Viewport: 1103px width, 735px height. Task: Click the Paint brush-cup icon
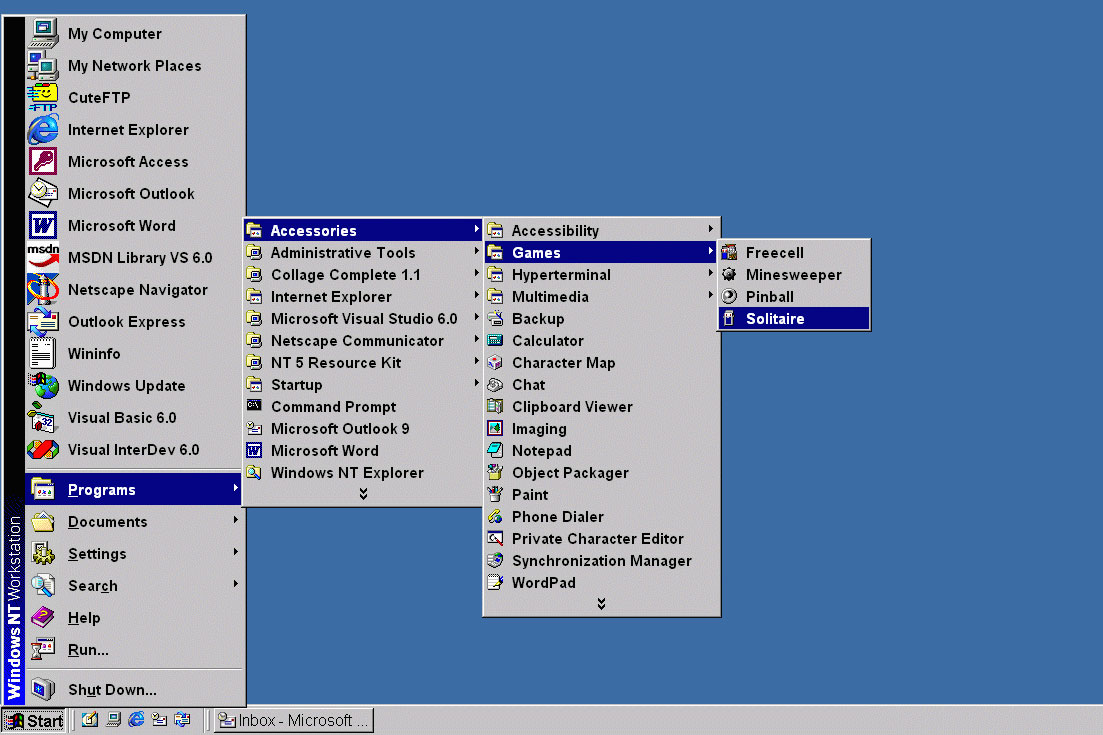pyautogui.click(x=495, y=494)
